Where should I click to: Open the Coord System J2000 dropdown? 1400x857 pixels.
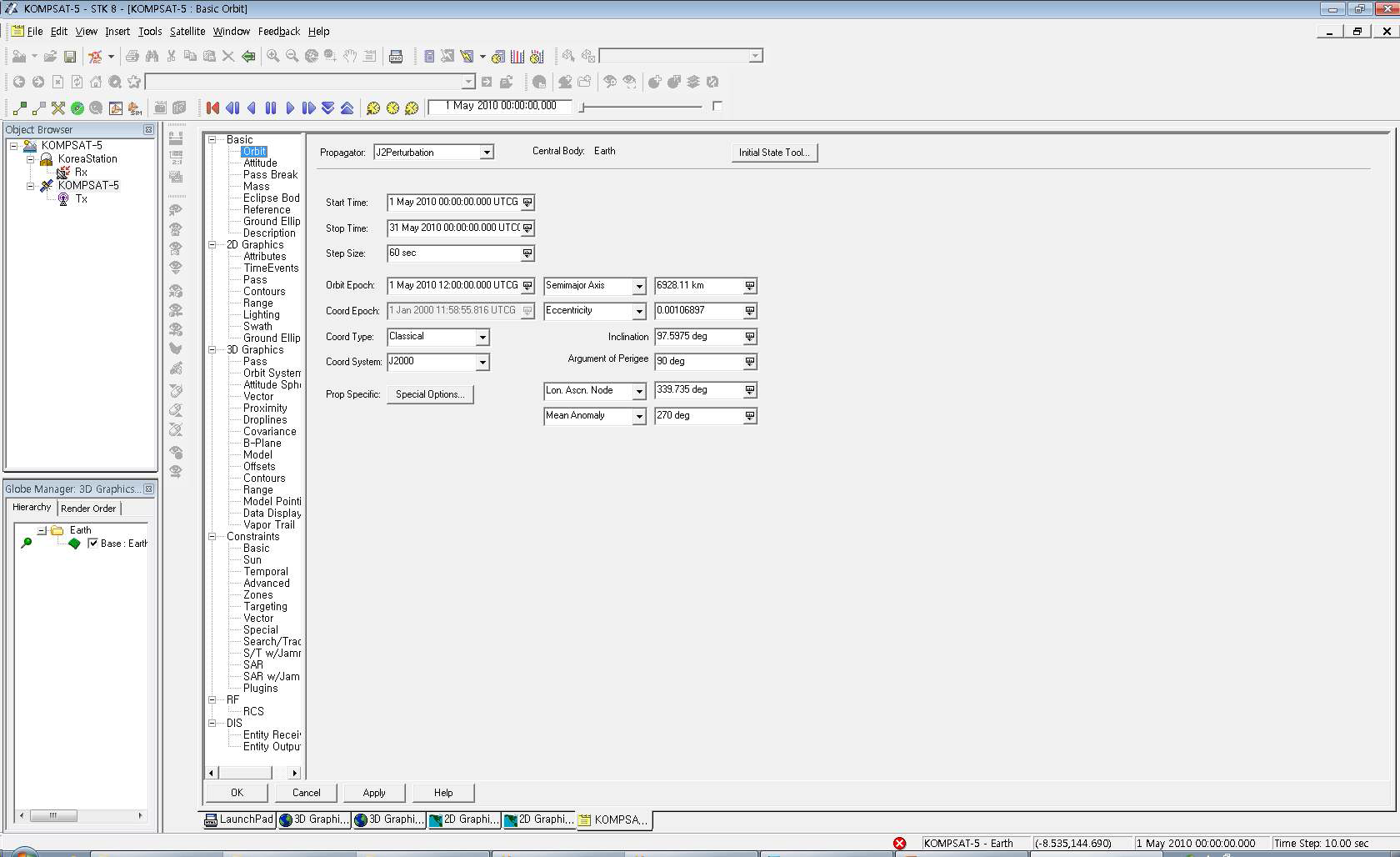pos(482,362)
